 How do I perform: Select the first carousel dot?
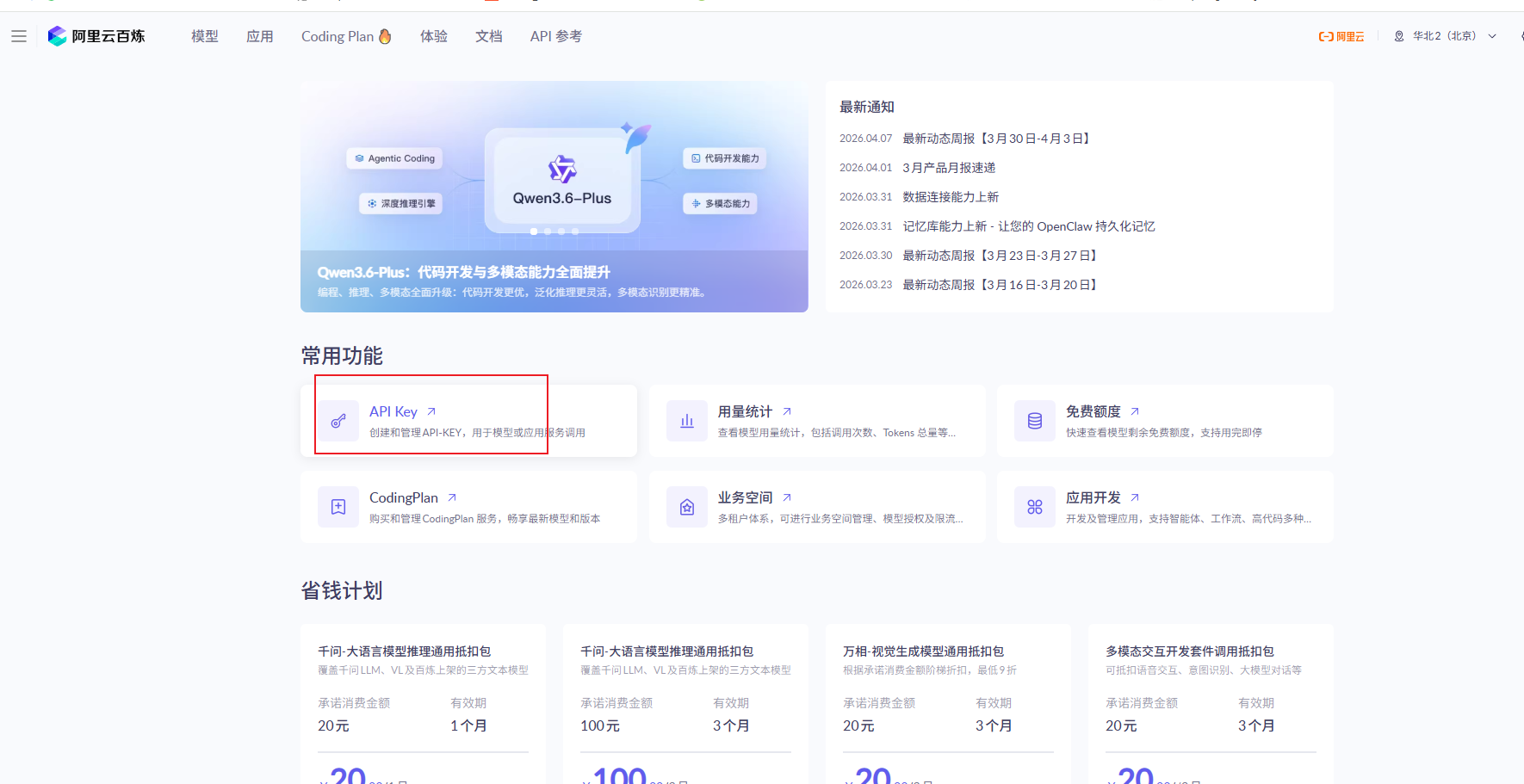[x=534, y=231]
